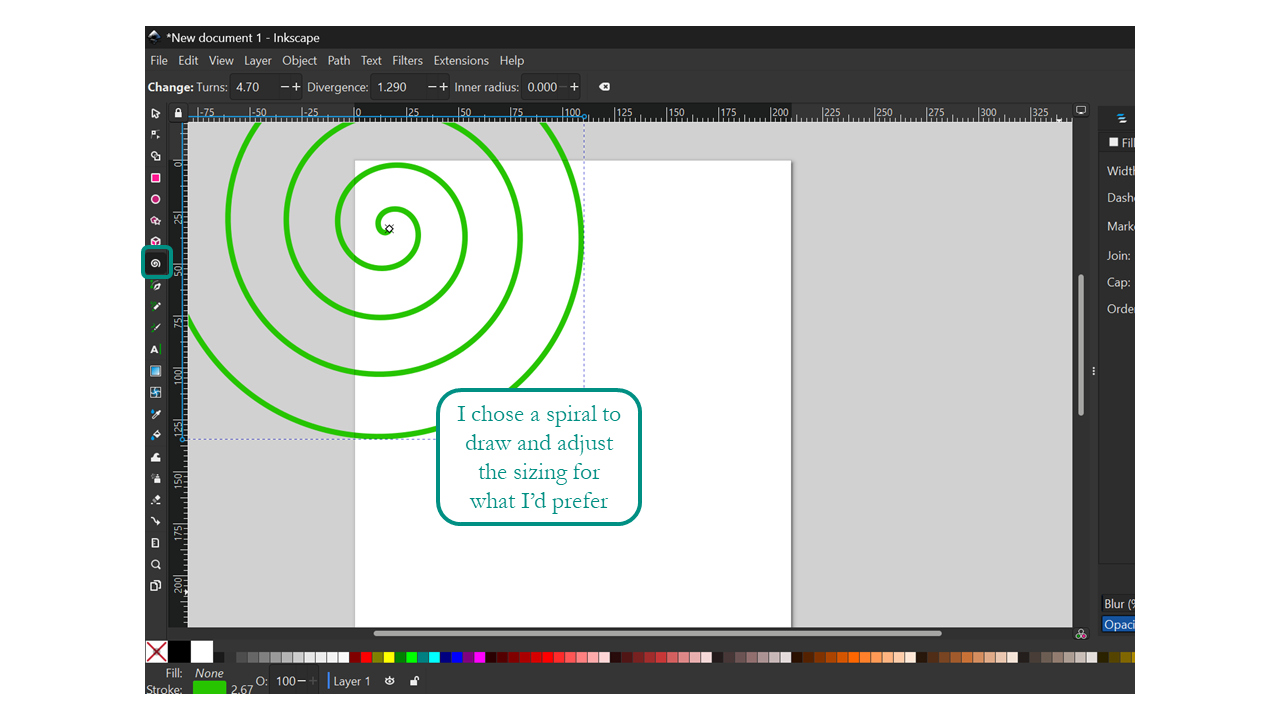The height and width of the screenshot is (720, 1280).
Task: Select the Mesh gradient tool
Action: 155,392
